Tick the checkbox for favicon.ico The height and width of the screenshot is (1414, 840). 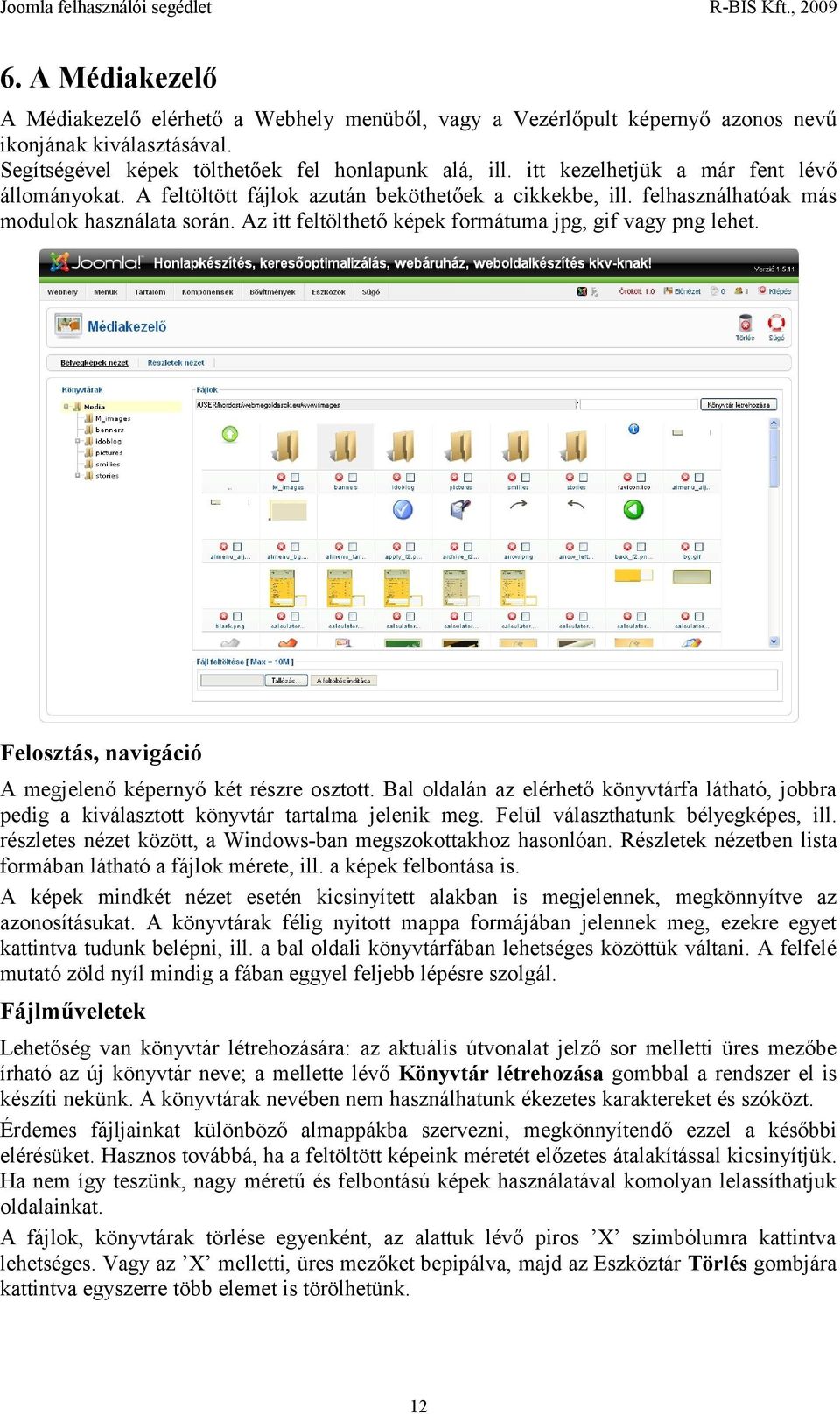coord(641,477)
